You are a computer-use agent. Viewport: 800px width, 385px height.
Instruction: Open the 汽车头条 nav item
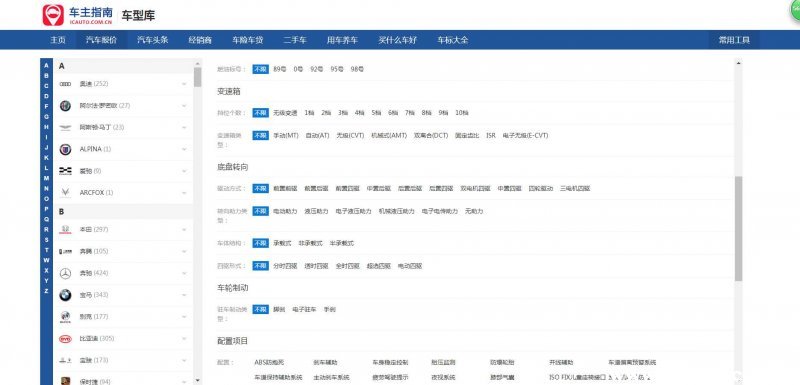tap(153, 40)
